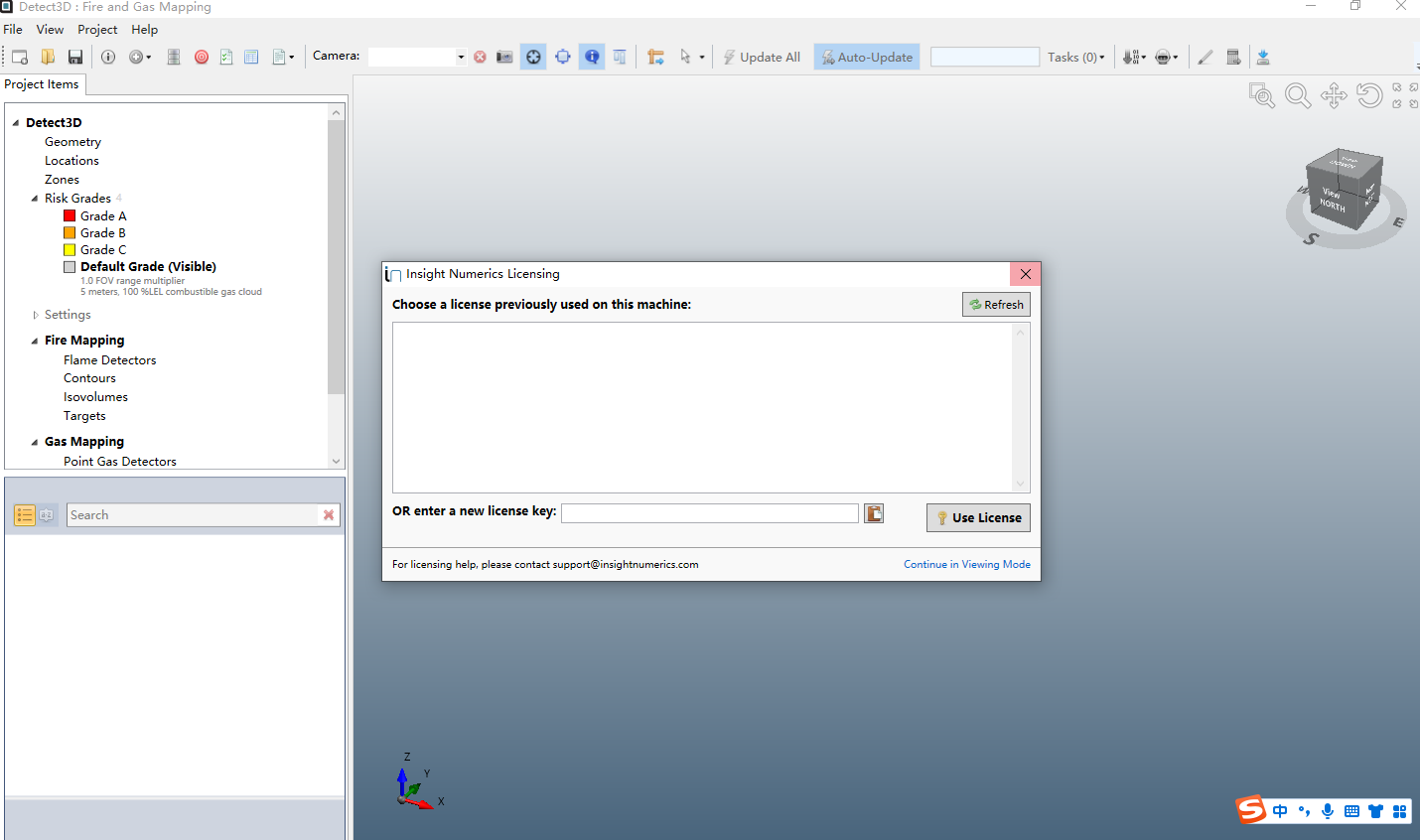Click the circled info icon in the toolbar
Image resolution: width=1420 pixels, height=840 pixels.
point(108,57)
